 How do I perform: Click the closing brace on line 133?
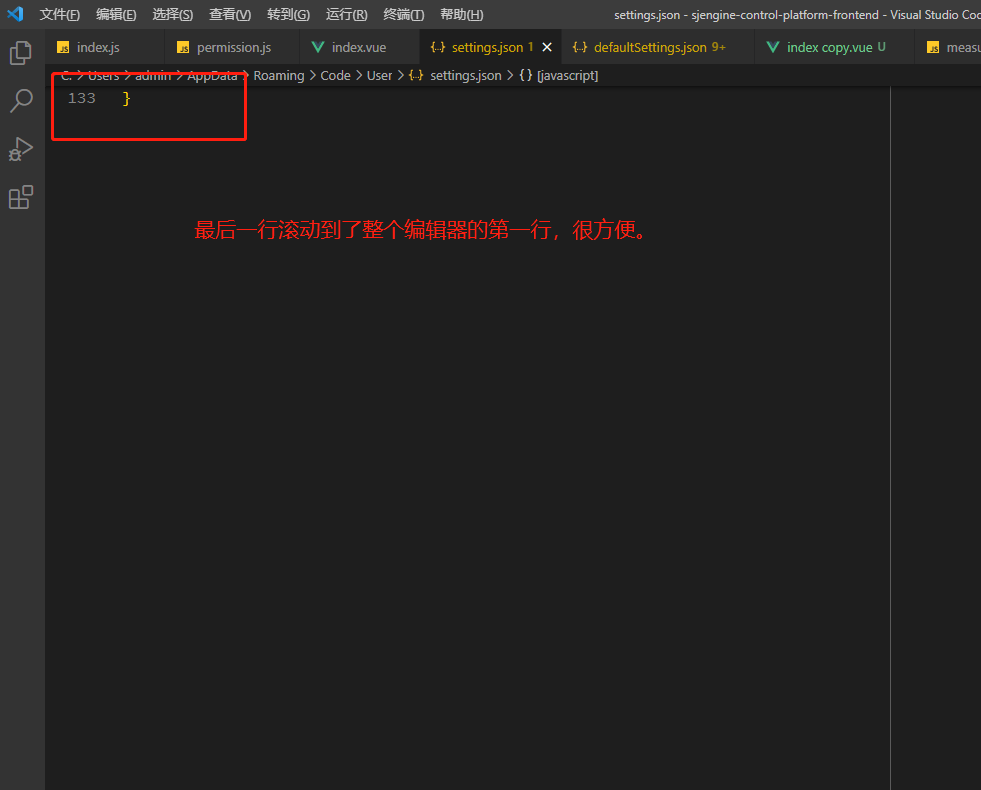(x=126, y=99)
